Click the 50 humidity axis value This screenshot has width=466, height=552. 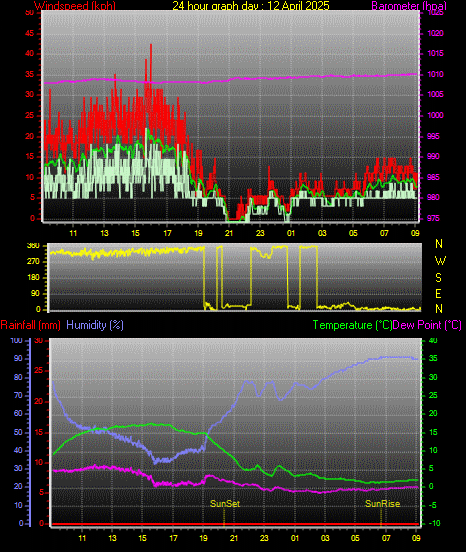(18, 432)
